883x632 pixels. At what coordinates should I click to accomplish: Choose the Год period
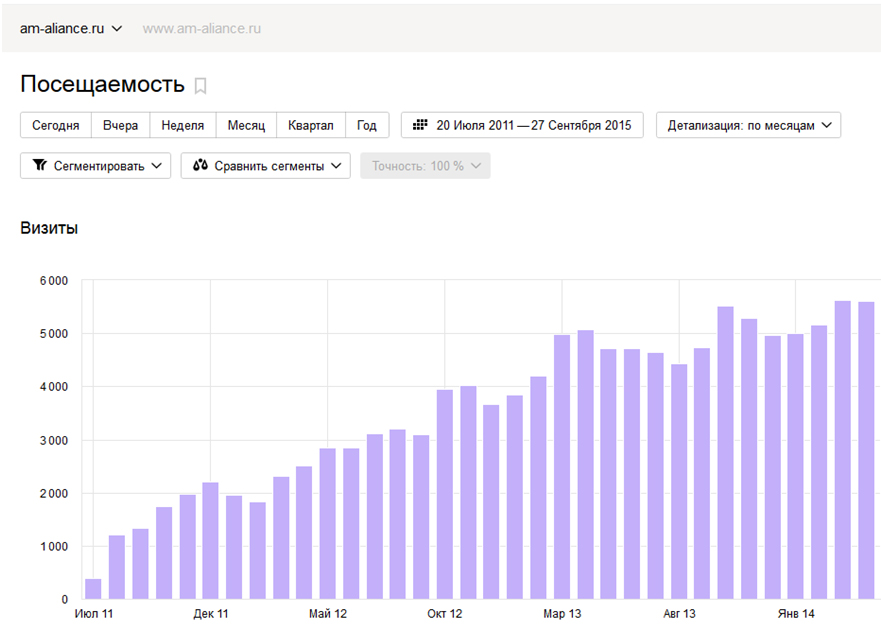[x=367, y=125]
